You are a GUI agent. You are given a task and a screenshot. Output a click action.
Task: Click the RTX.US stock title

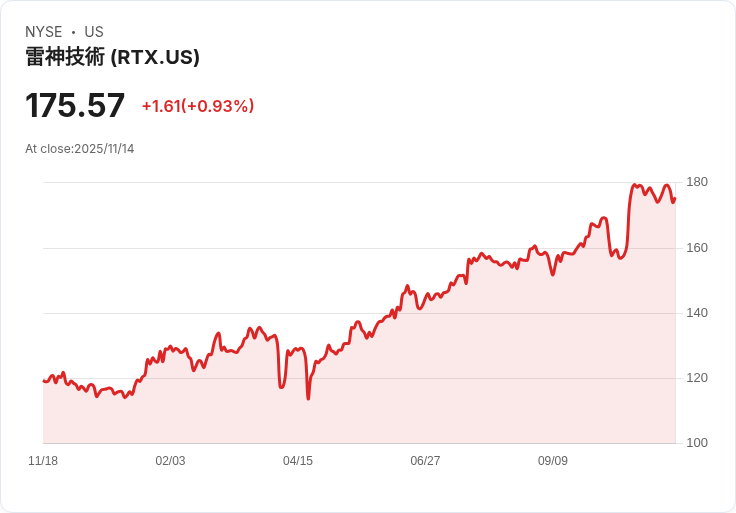tap(112, 57)
